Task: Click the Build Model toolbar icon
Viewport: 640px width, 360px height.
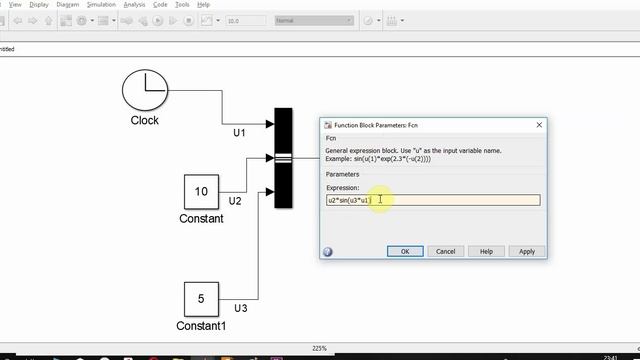Action: pyautogui.click(x=392, y=20)
